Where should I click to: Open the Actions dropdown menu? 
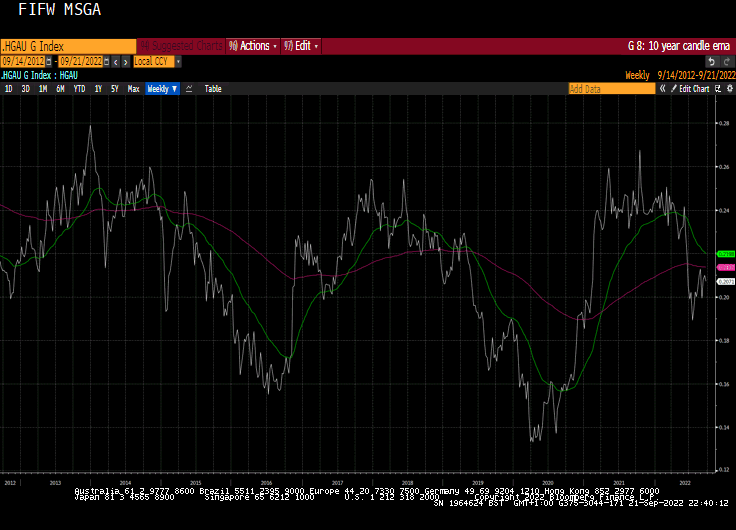coord(253,46)
